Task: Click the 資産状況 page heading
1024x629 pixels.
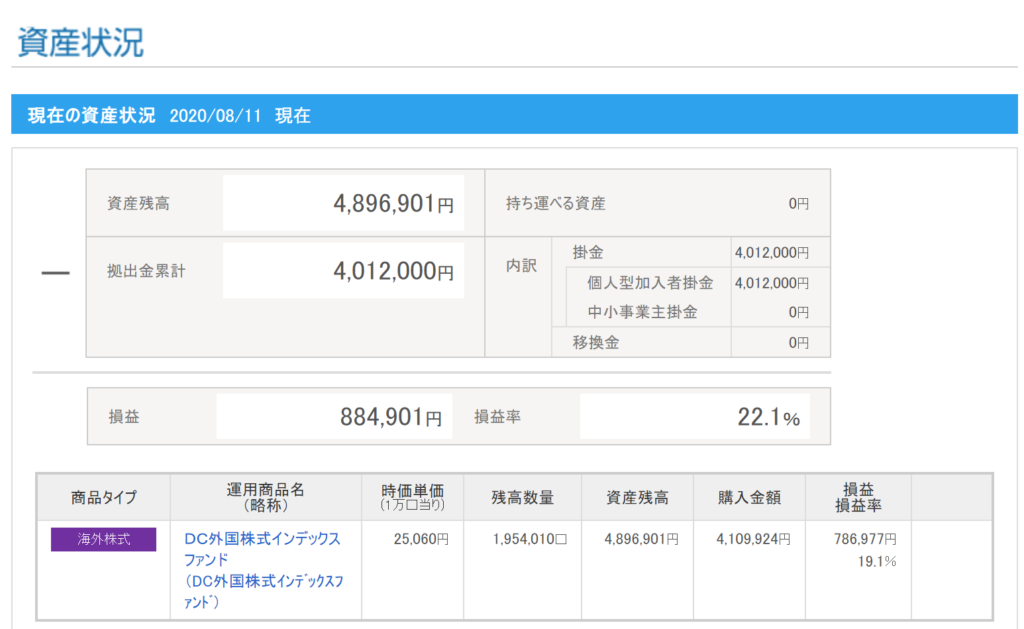Action: pos(81,42)
